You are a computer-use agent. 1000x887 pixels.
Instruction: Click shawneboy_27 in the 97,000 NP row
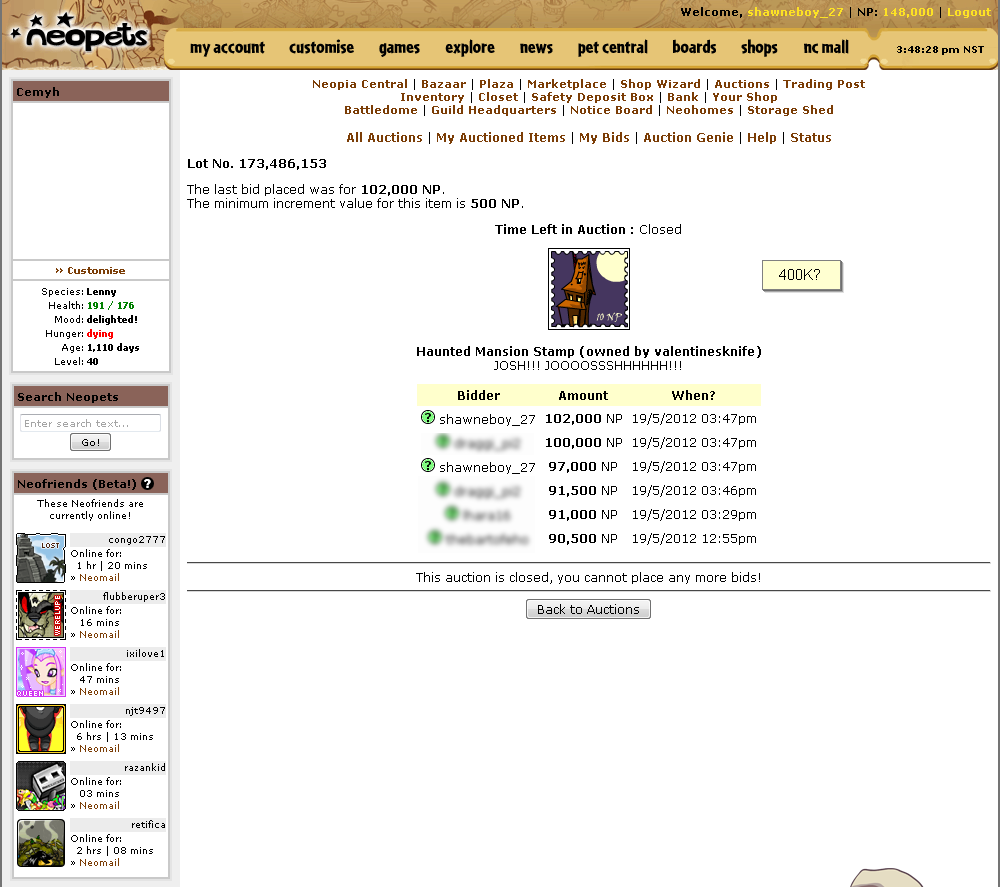pos(487,467)
